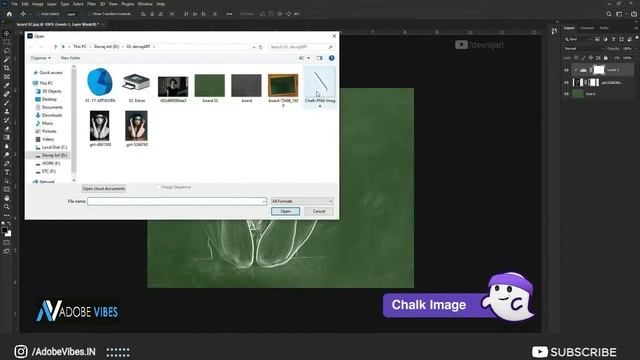Select the Pen tool

7,163
